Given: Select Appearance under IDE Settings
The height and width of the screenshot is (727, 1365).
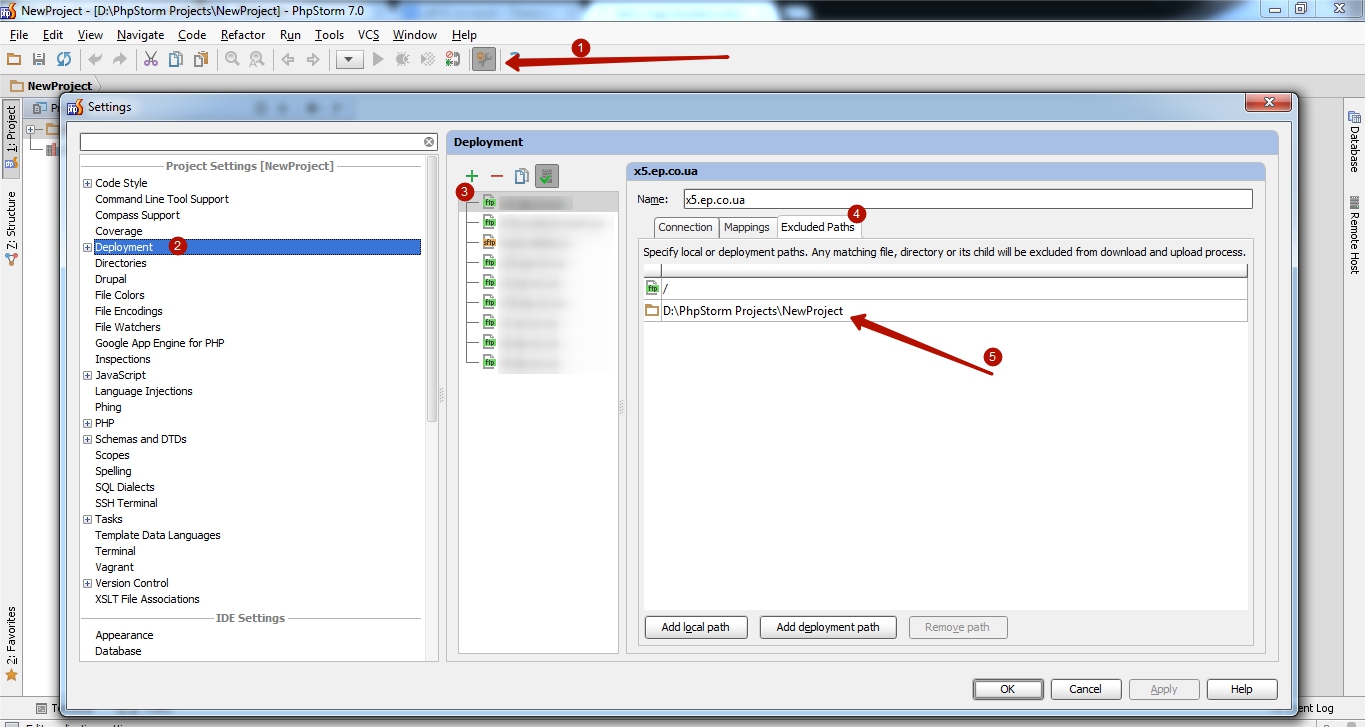Looking at the screenshot, I should click(124, 635).
